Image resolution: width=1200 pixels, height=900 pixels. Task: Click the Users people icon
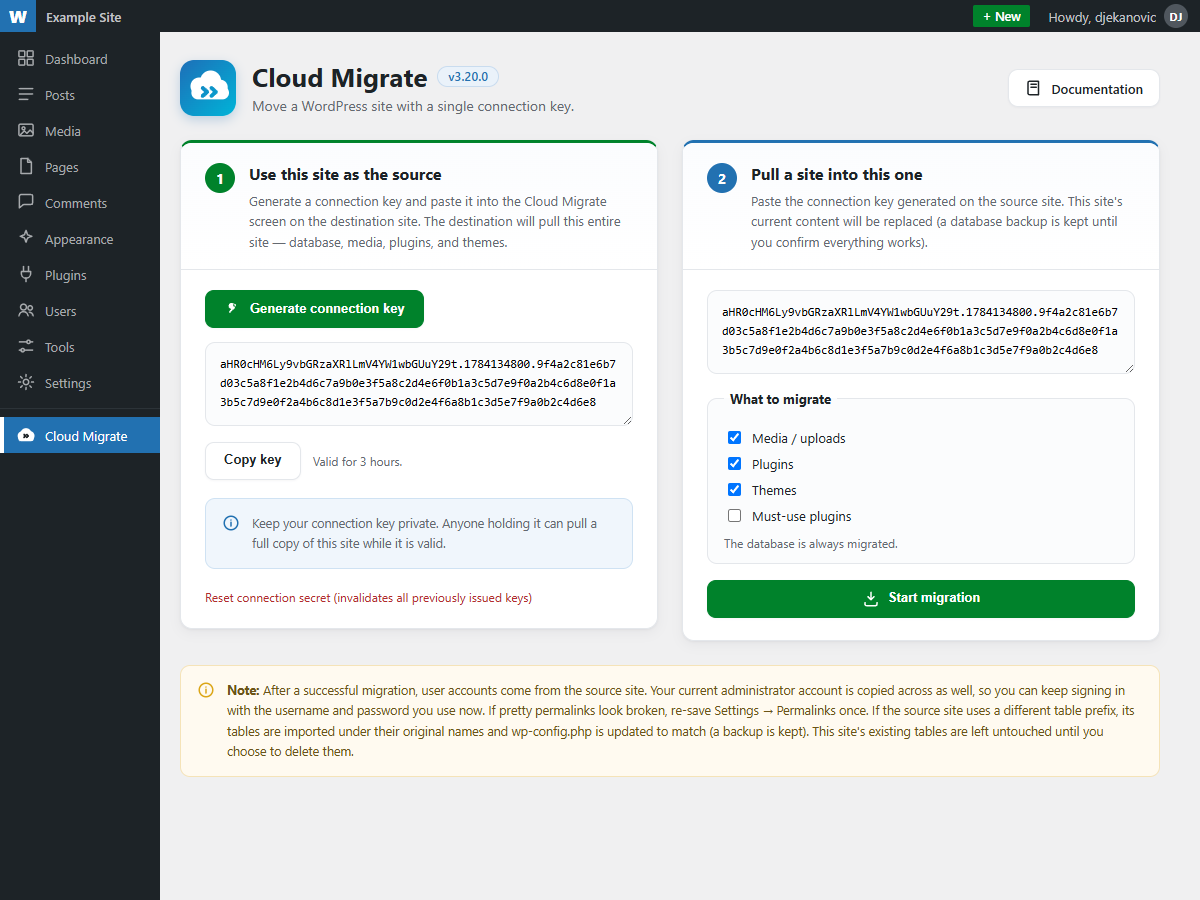[26, 311]
